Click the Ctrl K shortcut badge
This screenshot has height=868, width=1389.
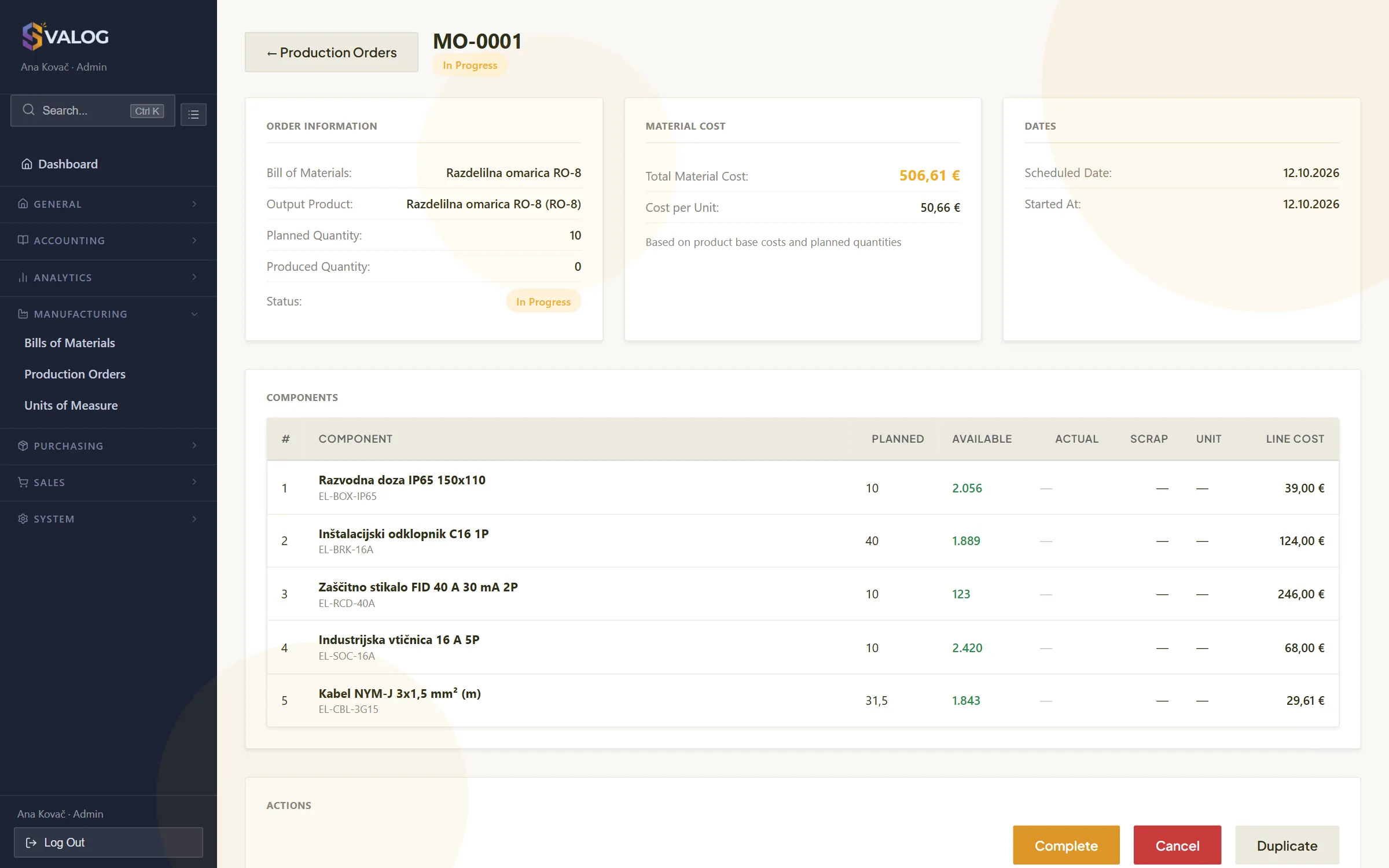[x=147, y=111]
